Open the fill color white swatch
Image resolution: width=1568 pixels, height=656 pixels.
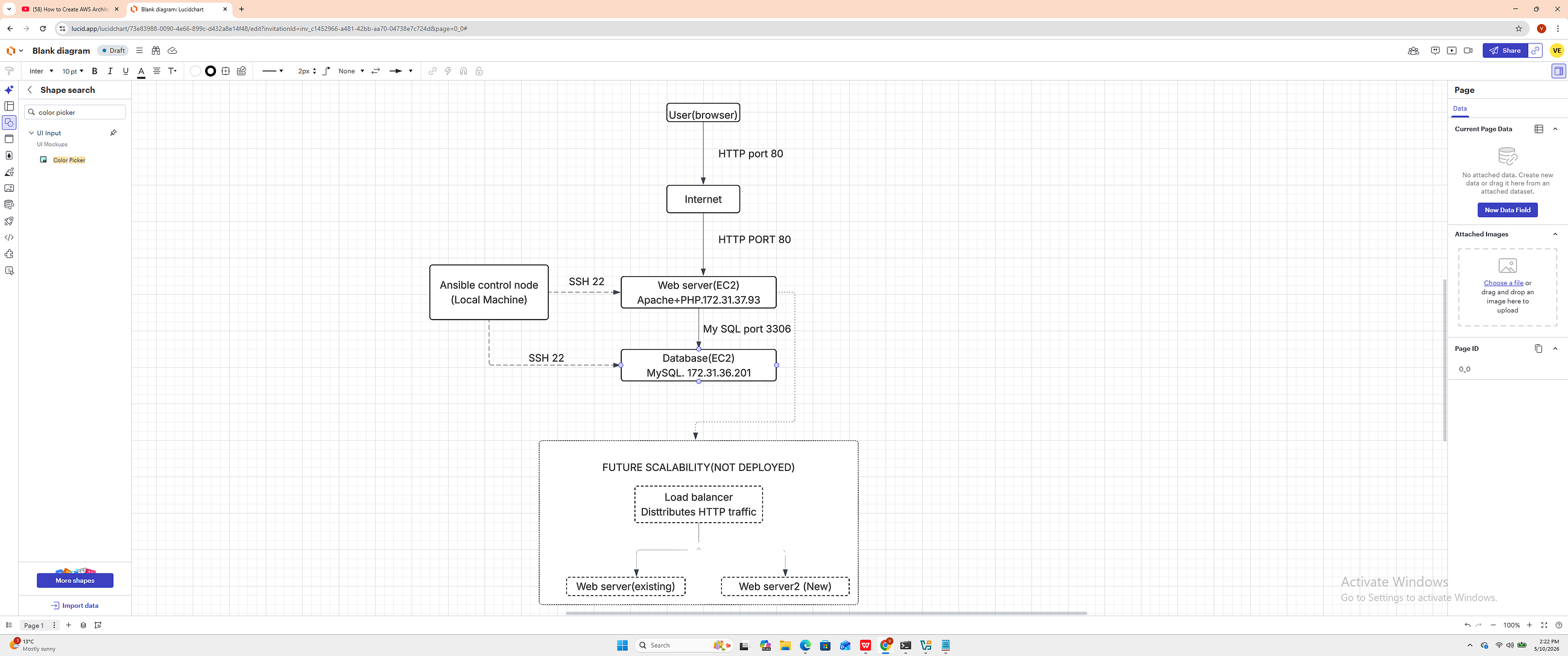pos(195,71)
